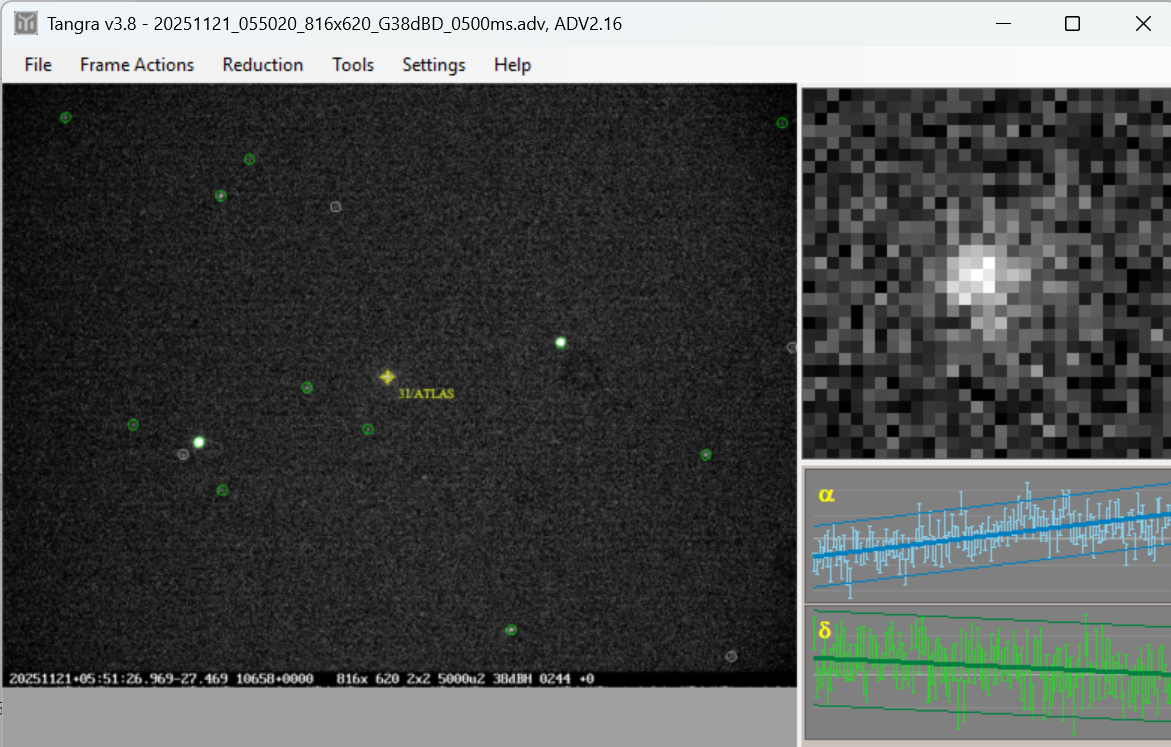Click the green-circled star in top-right corner
Screen dimensions: 1171x747
point(782,123)
